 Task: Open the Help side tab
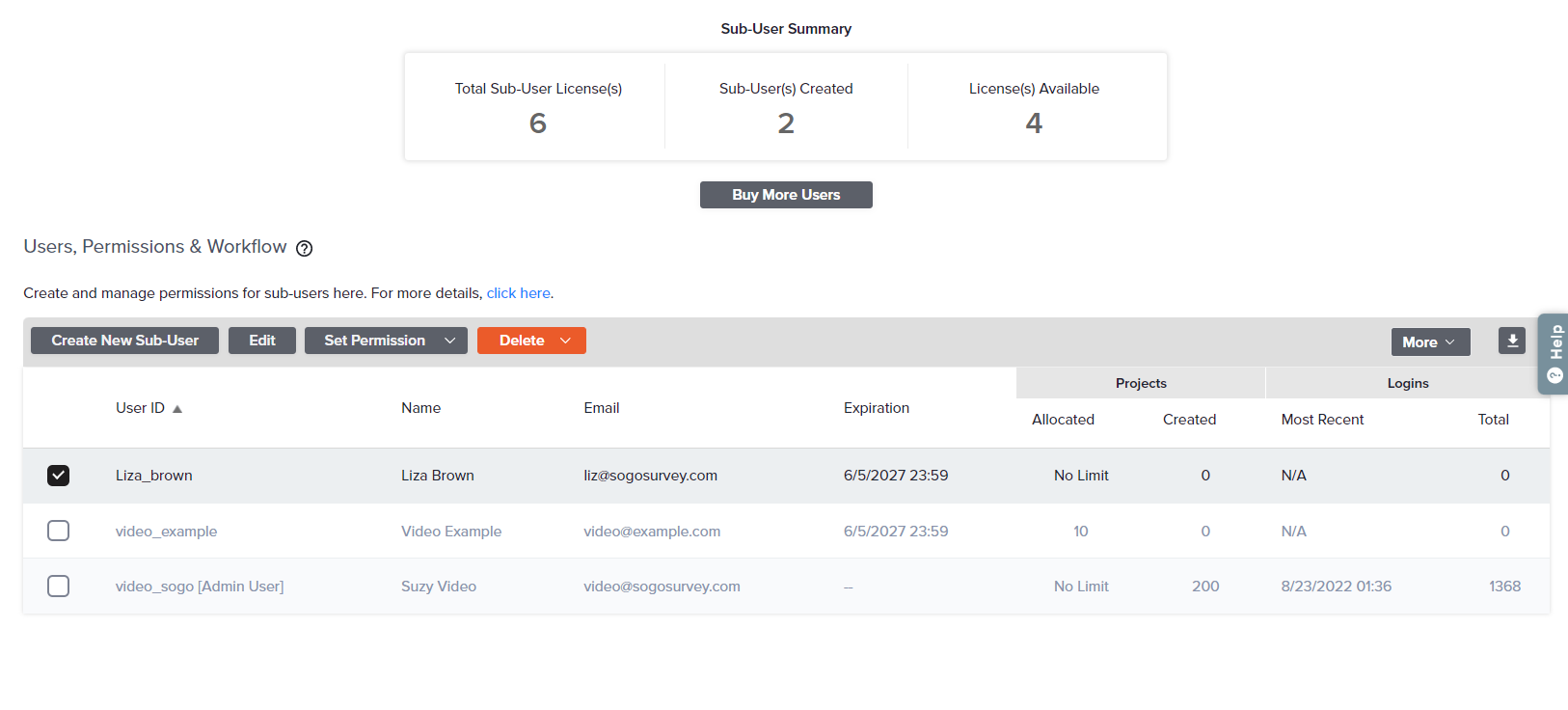click(1554, 353)
